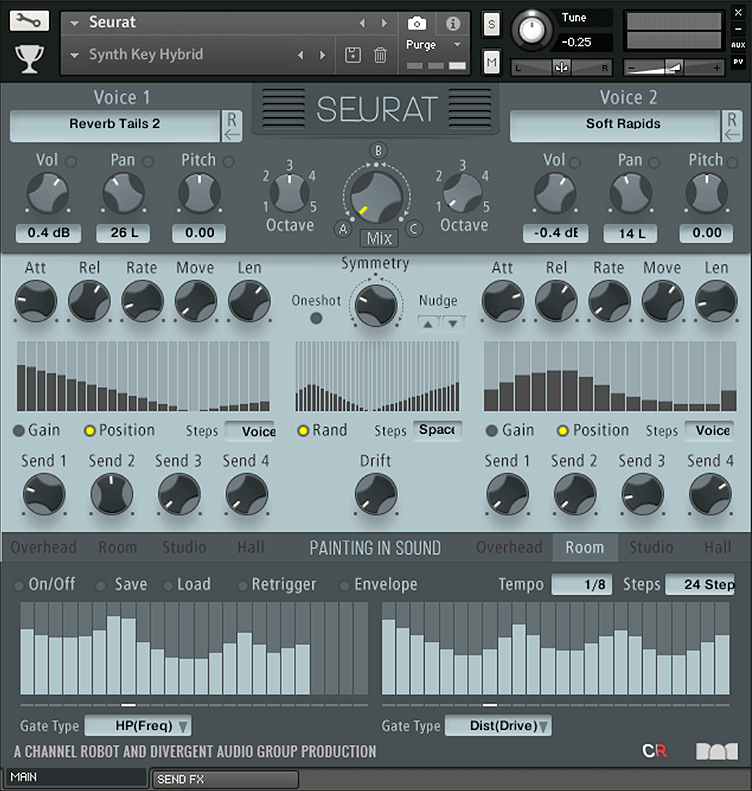The width and height of the screenshot is (752, 791).
Task: Click the trash delete icon
Action: [380, 55]
